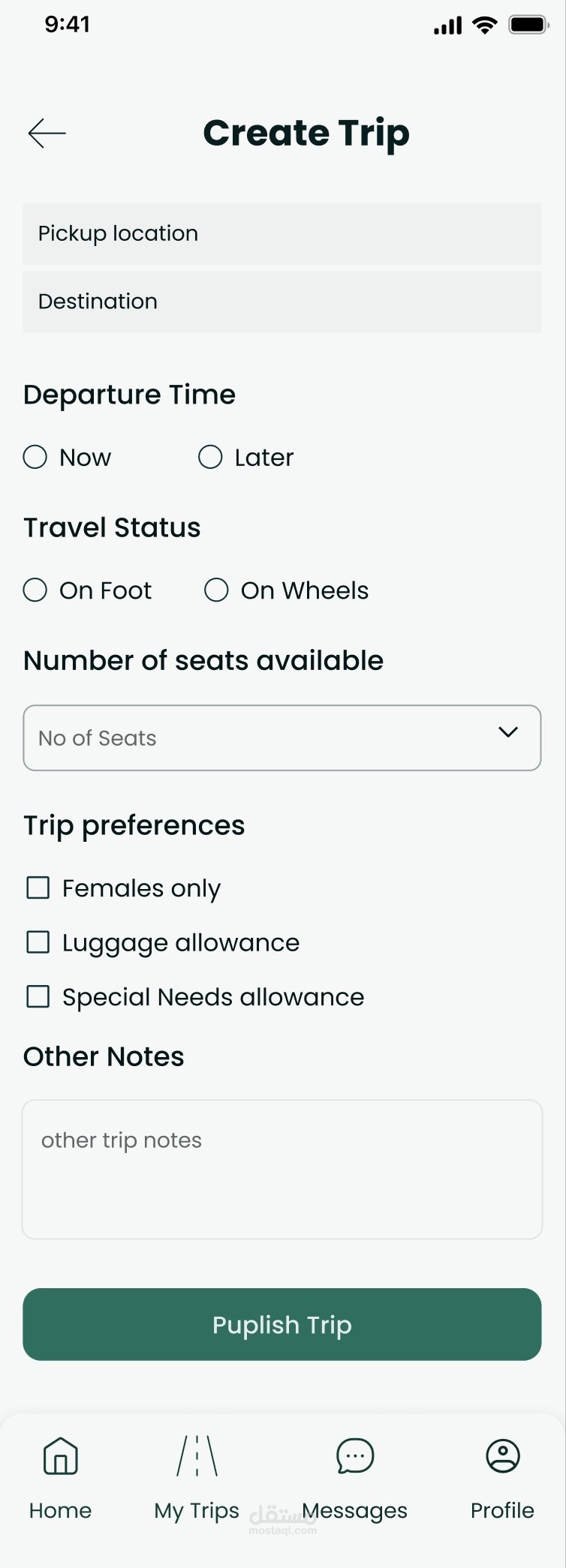Focus the other trip notes textbox
The height and width of the screenshot is (1568, 566).
282,1170
